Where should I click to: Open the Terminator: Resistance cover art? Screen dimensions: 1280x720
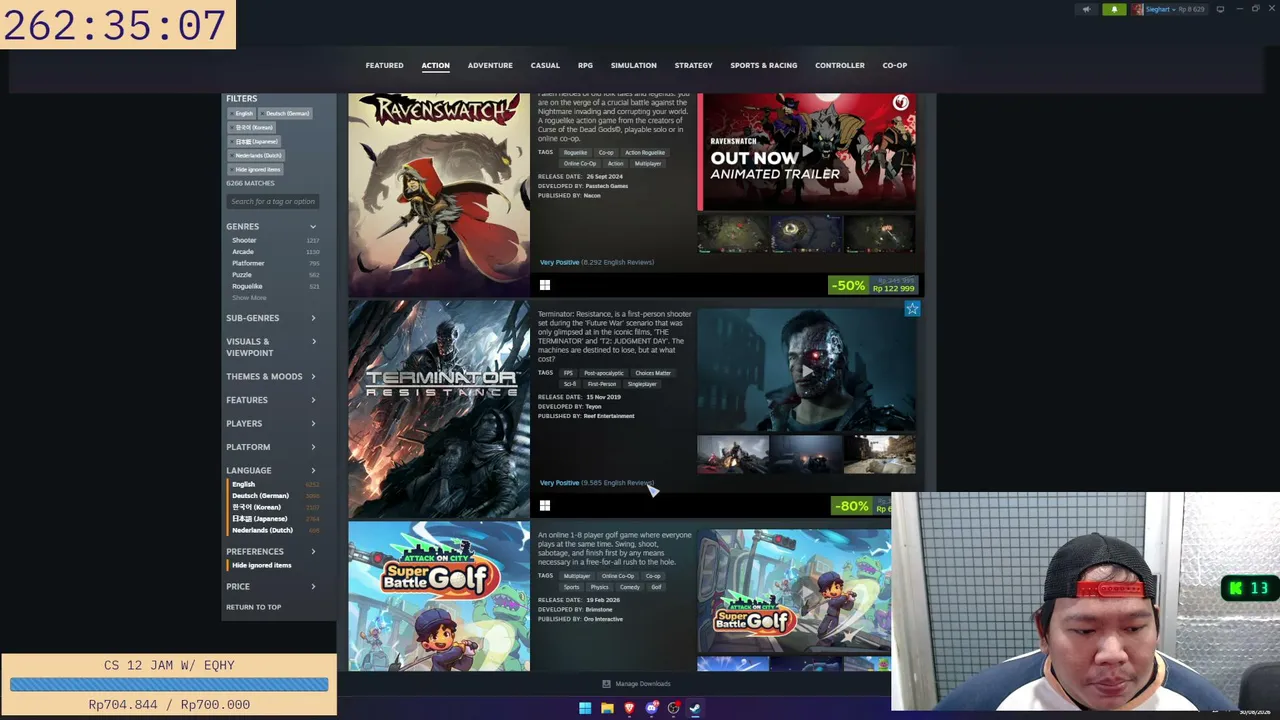pos(439,410)
